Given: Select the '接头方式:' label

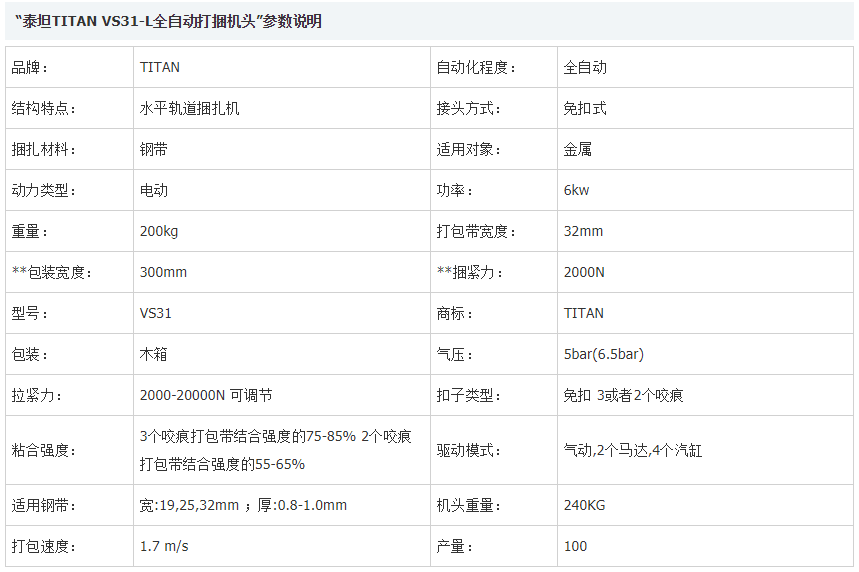Looking at the screenshot, I should [x=468, y=108].
